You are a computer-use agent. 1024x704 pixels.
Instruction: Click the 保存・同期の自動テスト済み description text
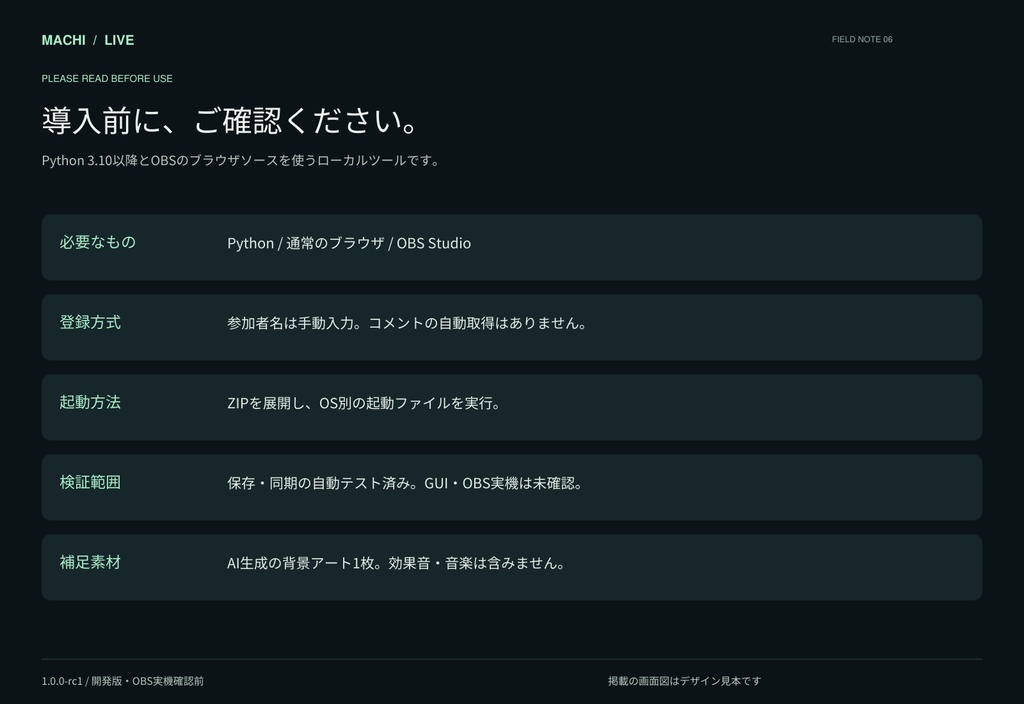[x=405, y=483]
